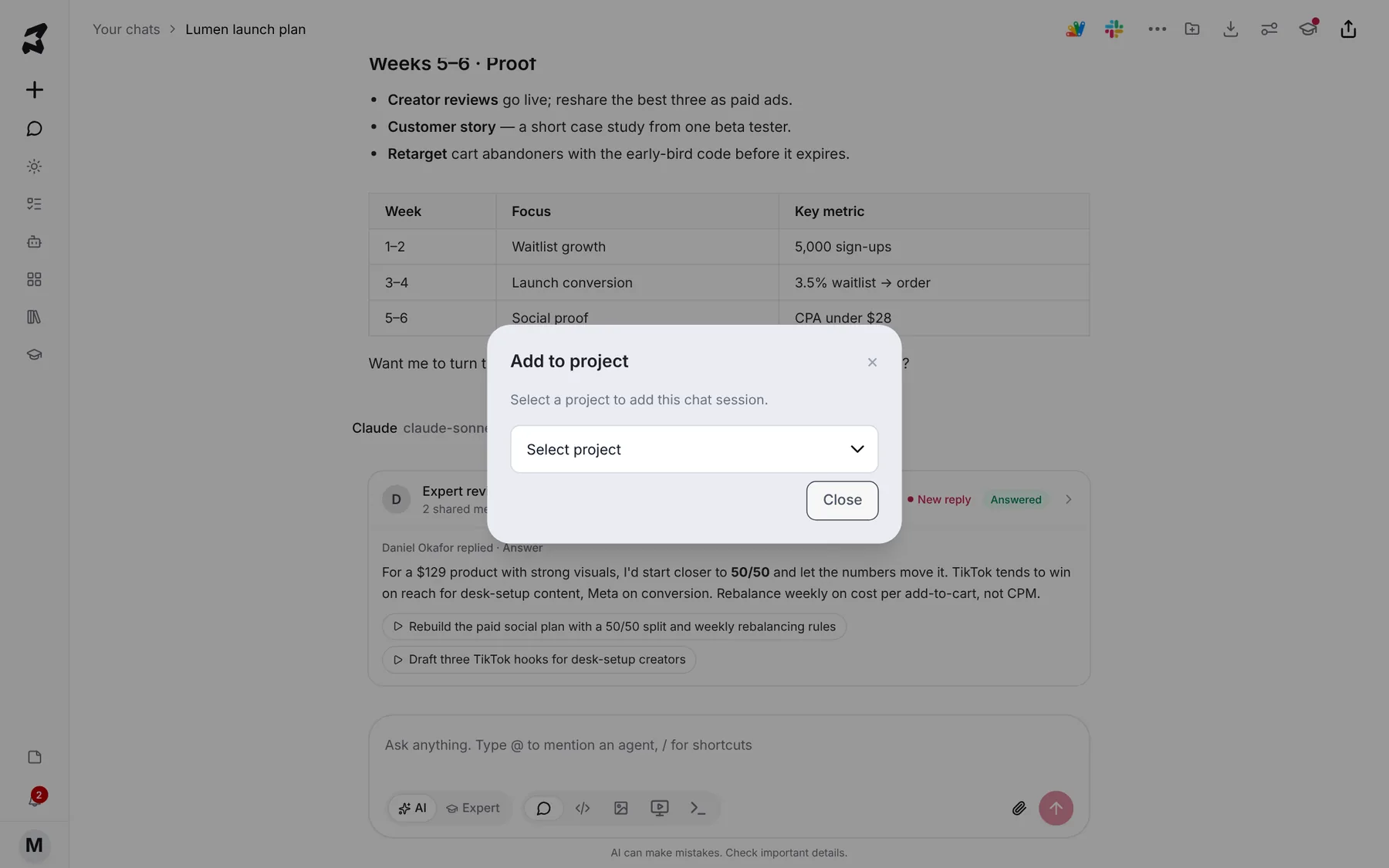This screenshot has width=1389, height=868.
Task: Switch to Expert mode toggle
Action: pos(474,808)
